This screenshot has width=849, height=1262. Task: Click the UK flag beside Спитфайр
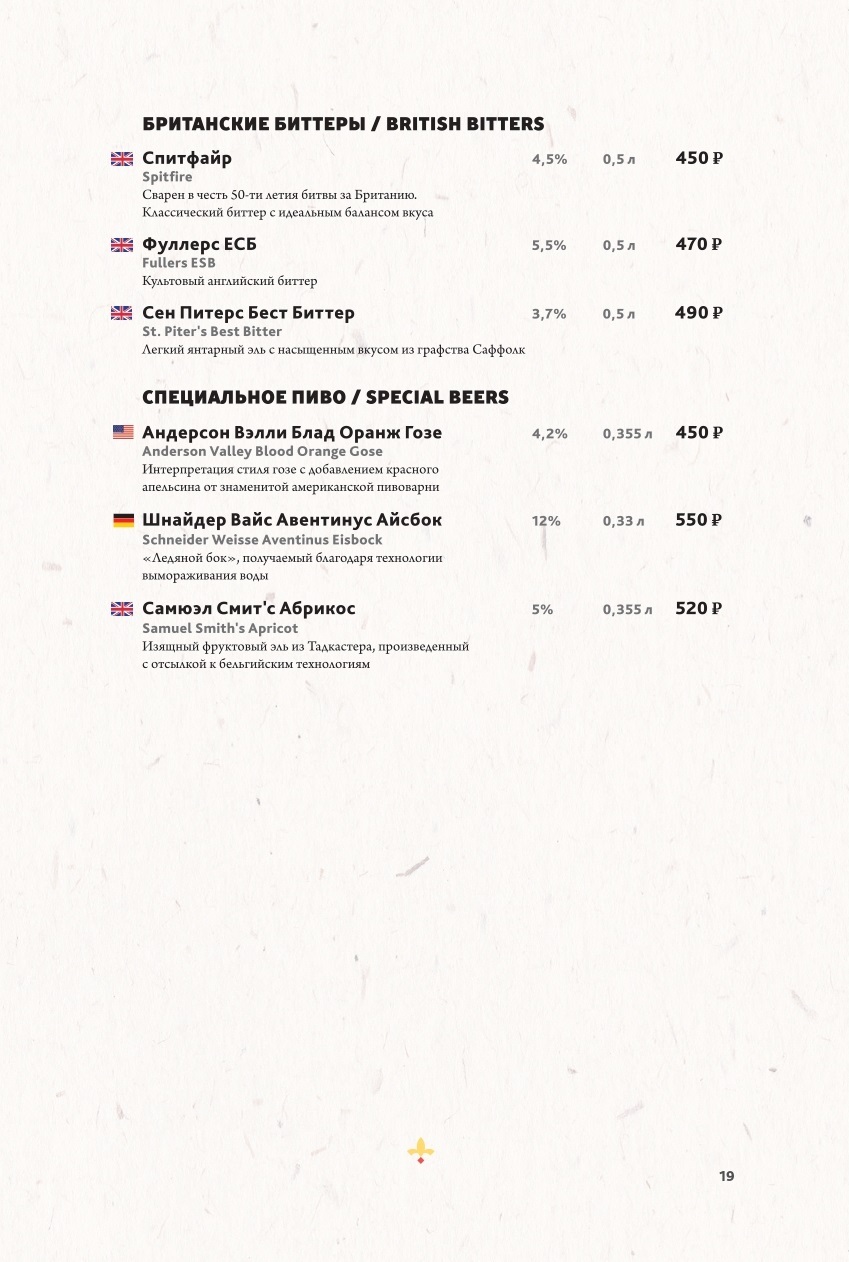[x=121, y=159]
